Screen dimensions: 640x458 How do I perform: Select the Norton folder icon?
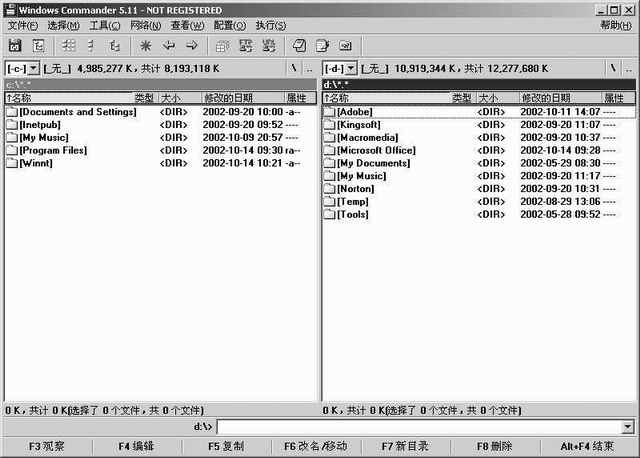[x=330, y=189]
